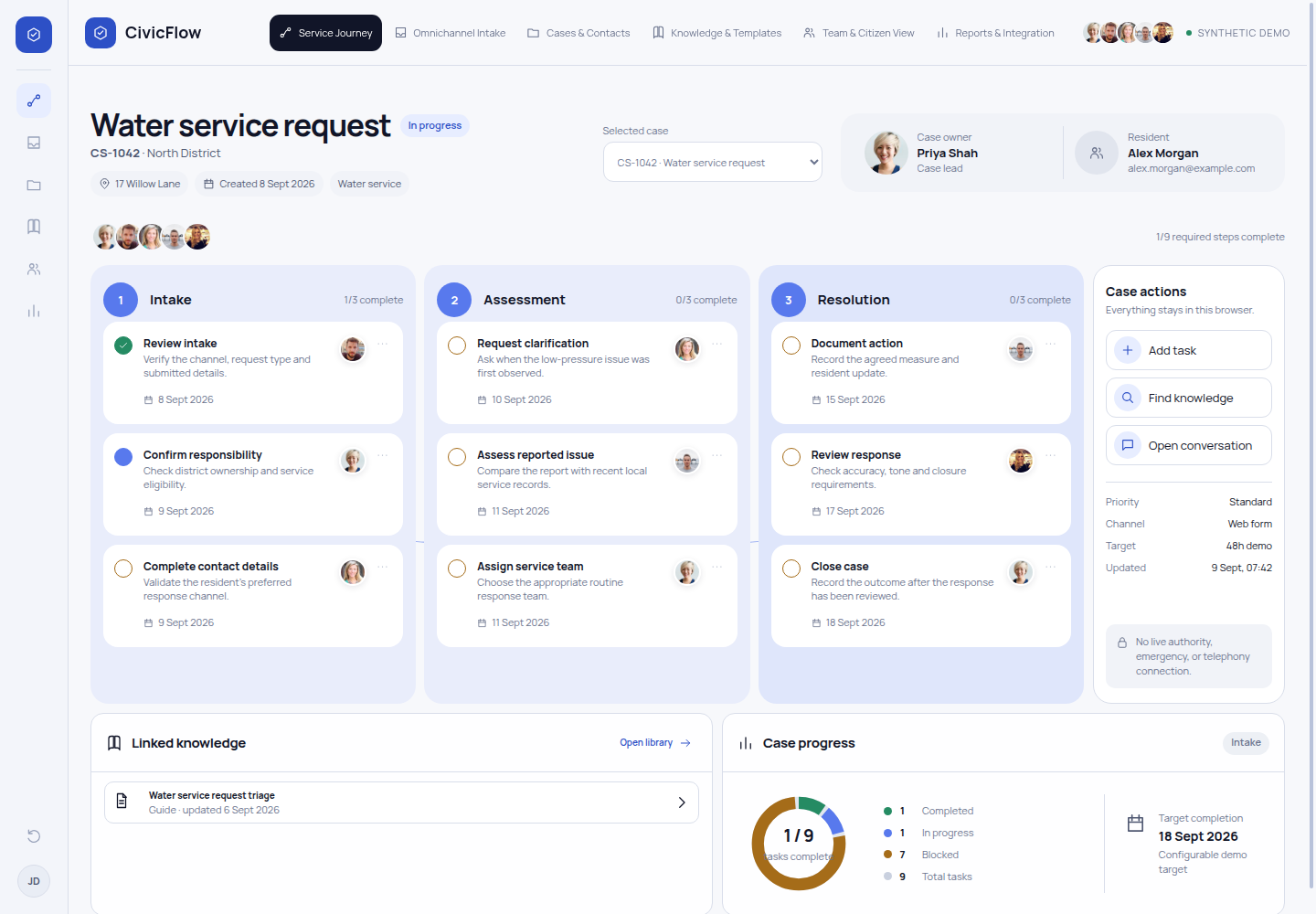Switch to the Cases & Contacts tab
The image size is (1316, 914).
pos(578,33)
